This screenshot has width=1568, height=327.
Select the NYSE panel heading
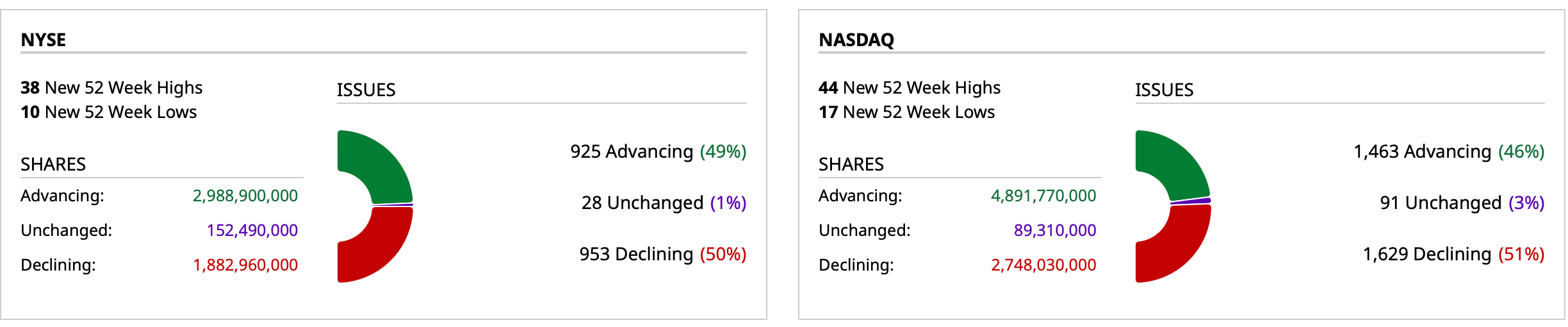(x=44, y=40)
